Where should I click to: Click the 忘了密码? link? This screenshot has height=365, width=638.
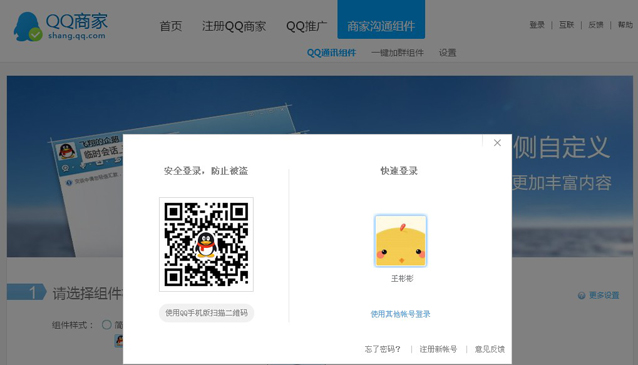click(382, 349)
